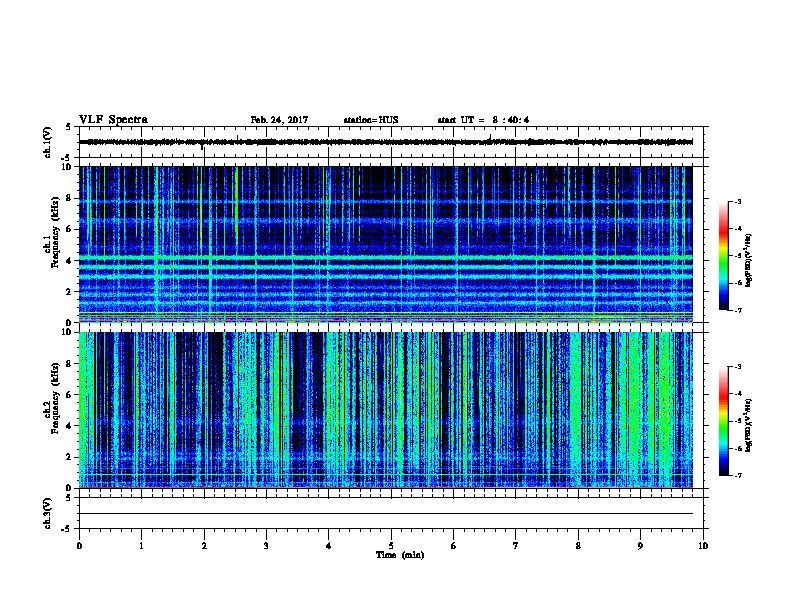
Task: Click the "8" kHz tick on ch.1 frequency axis
Action: [69, 198]
